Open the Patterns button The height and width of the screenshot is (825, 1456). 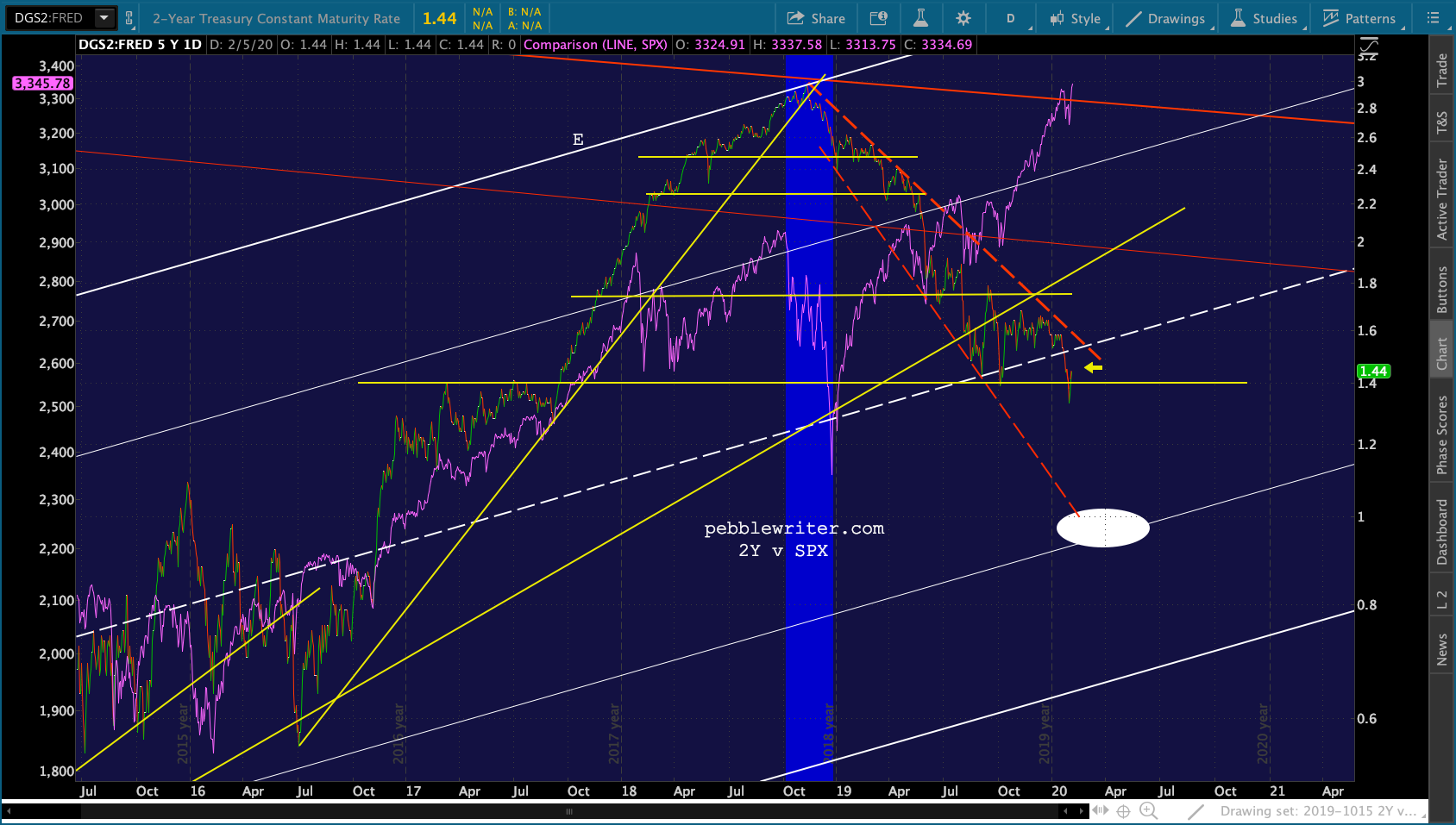point(1359,18)
